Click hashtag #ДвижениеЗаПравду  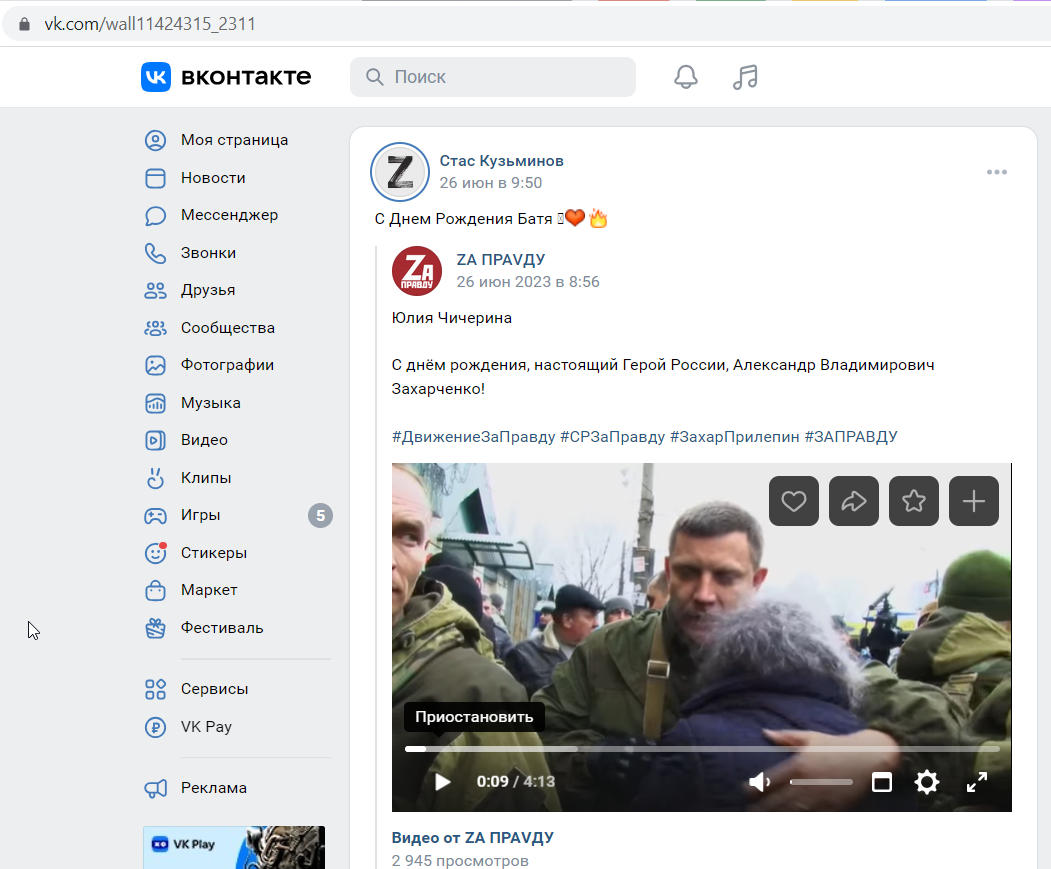(x=474, y=437)
